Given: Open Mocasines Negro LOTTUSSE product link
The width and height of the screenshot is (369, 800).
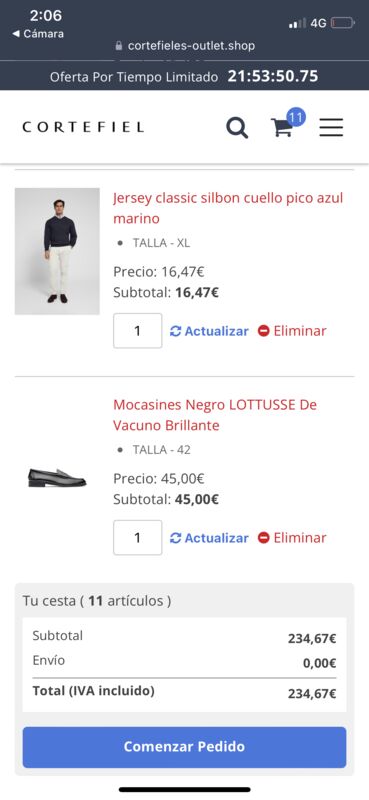Looking at the screenshot, I should click(x=215, y=415).
